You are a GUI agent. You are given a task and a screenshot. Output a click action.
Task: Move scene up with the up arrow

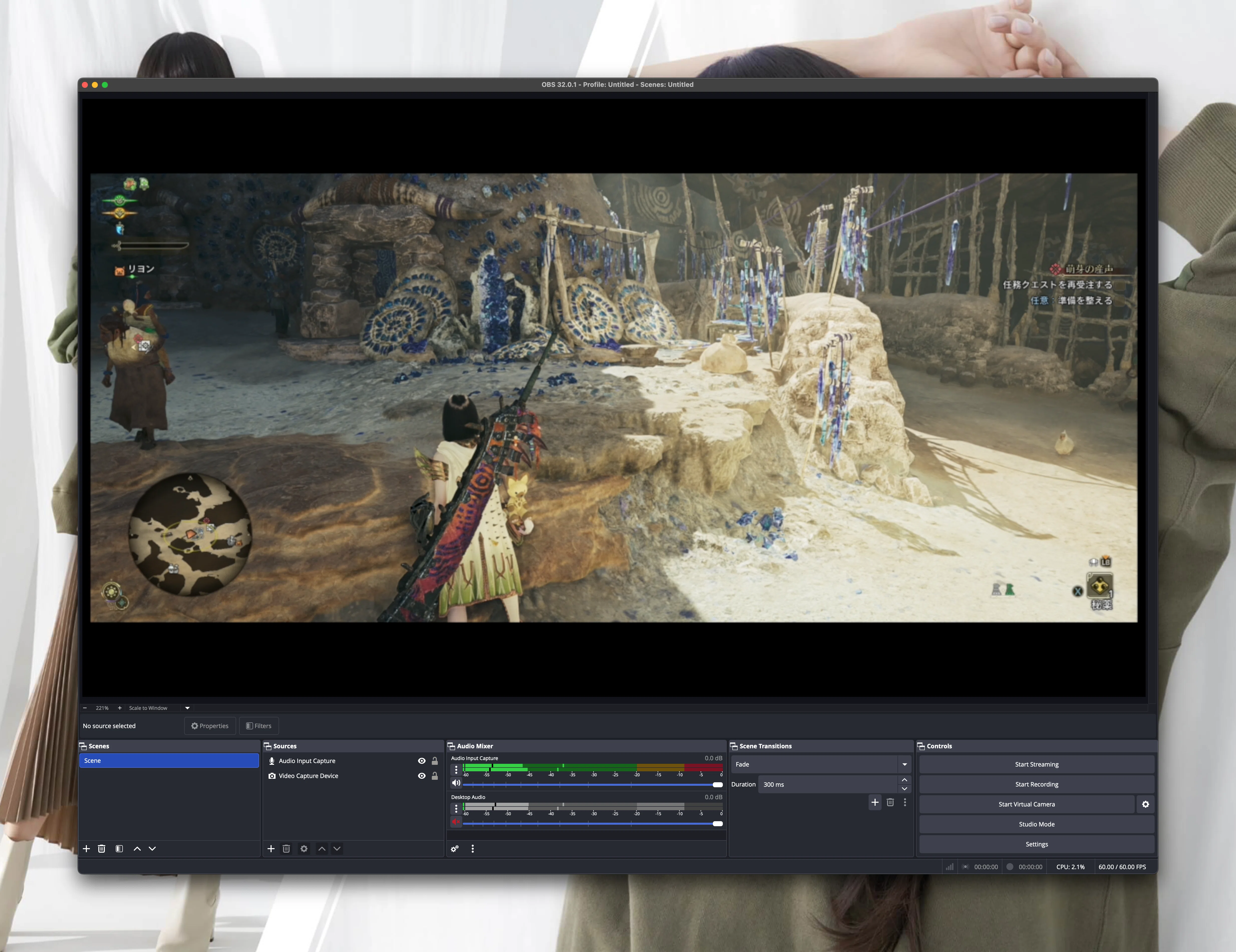click(137, 848)
